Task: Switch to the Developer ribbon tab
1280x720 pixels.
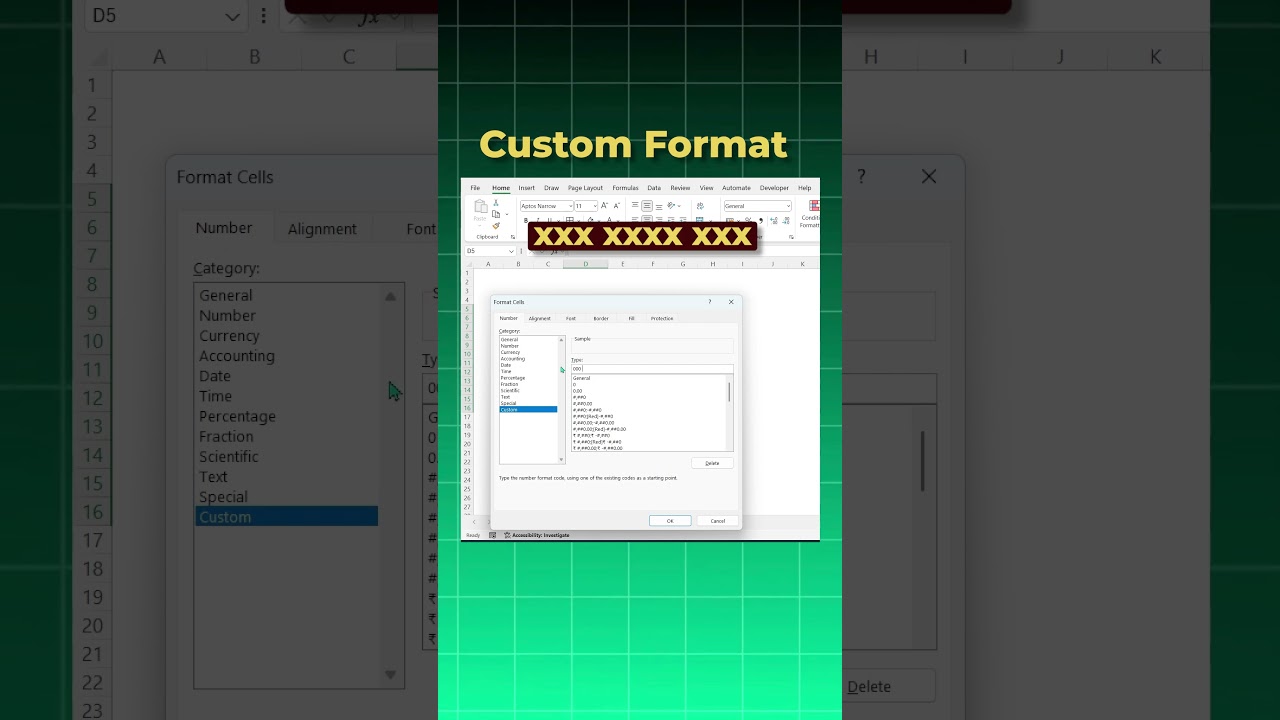Action: click(x=774, y=188)
